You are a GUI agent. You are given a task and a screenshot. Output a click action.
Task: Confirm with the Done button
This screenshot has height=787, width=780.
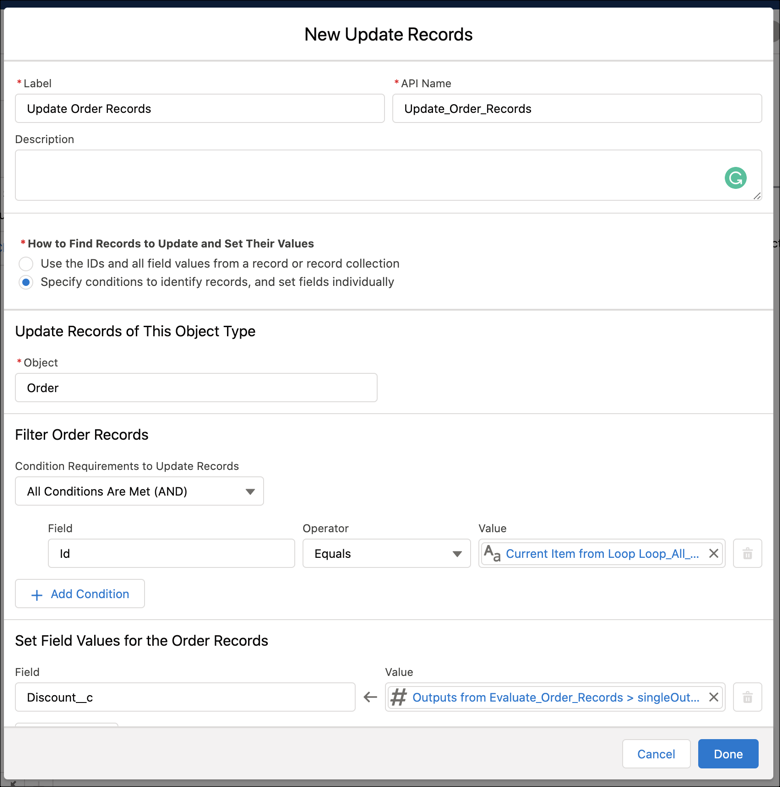coord(728,753)
